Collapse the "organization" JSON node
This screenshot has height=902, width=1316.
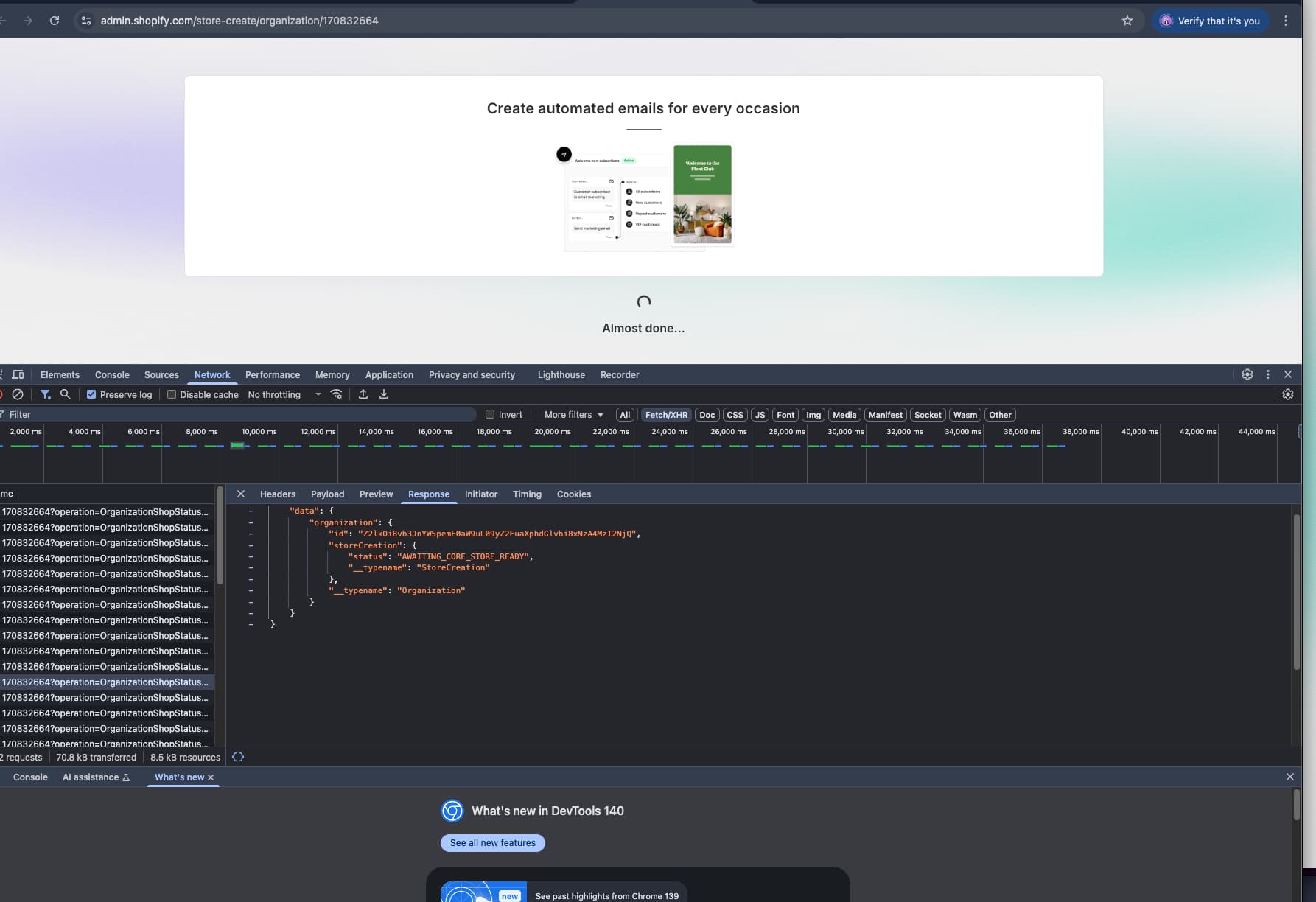point(251,522)
